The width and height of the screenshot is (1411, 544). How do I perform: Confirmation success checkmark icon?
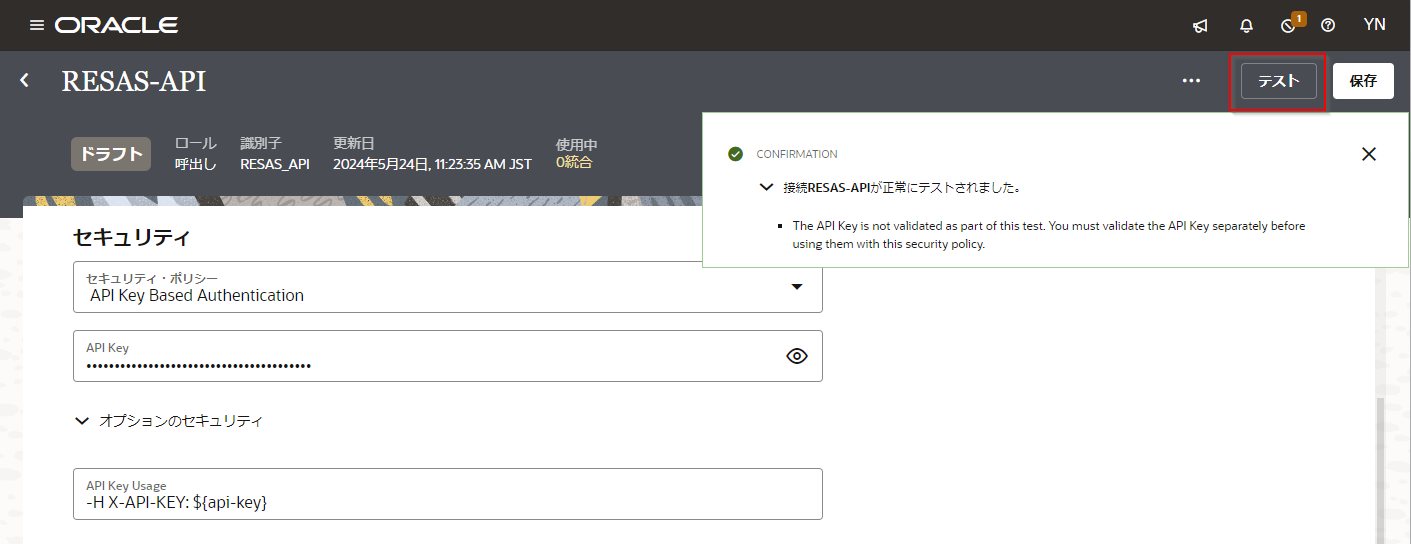click(736, 154)
